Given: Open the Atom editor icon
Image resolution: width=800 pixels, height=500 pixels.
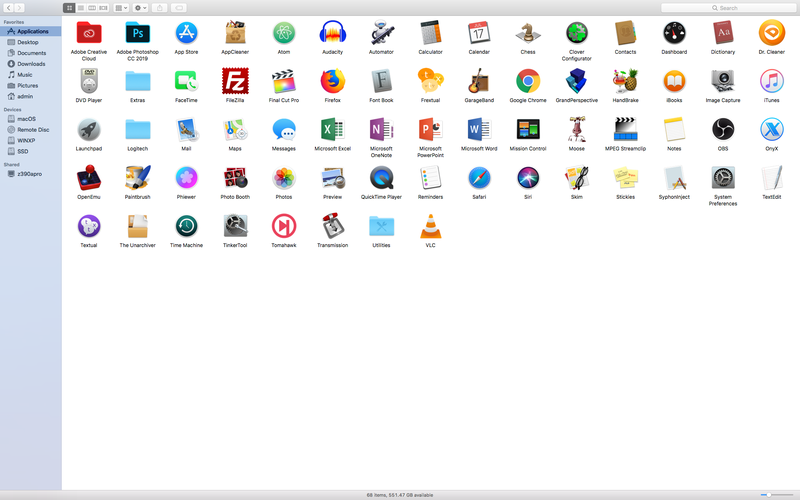Looking at the screenshot, I should (284, 33).
